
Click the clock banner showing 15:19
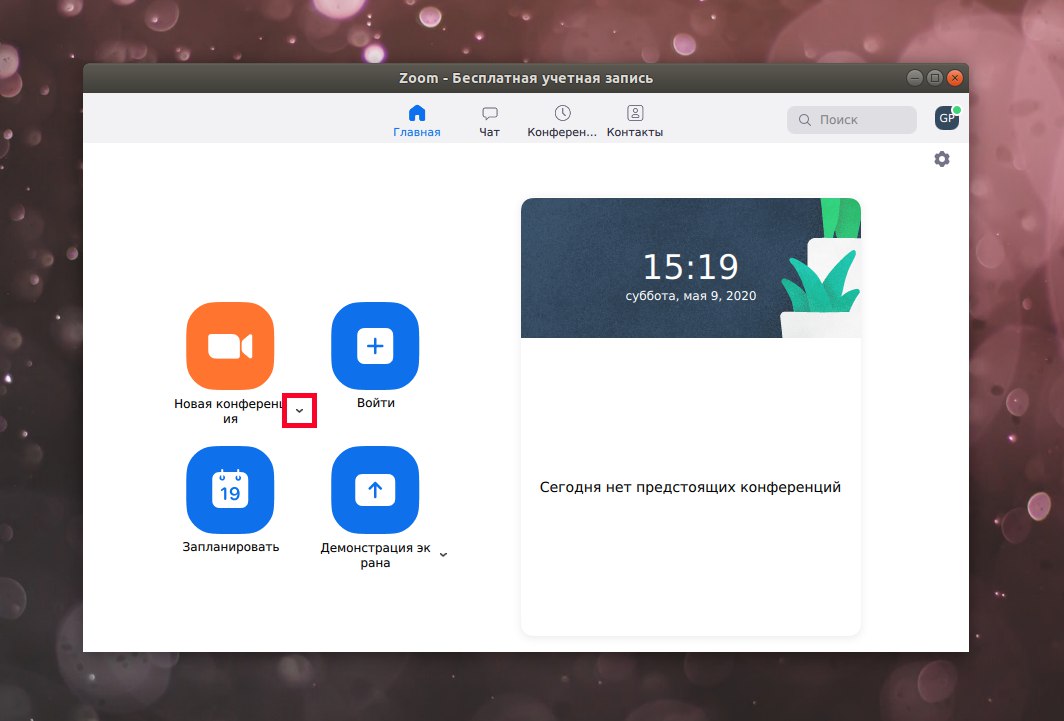(x=691, y=268)
